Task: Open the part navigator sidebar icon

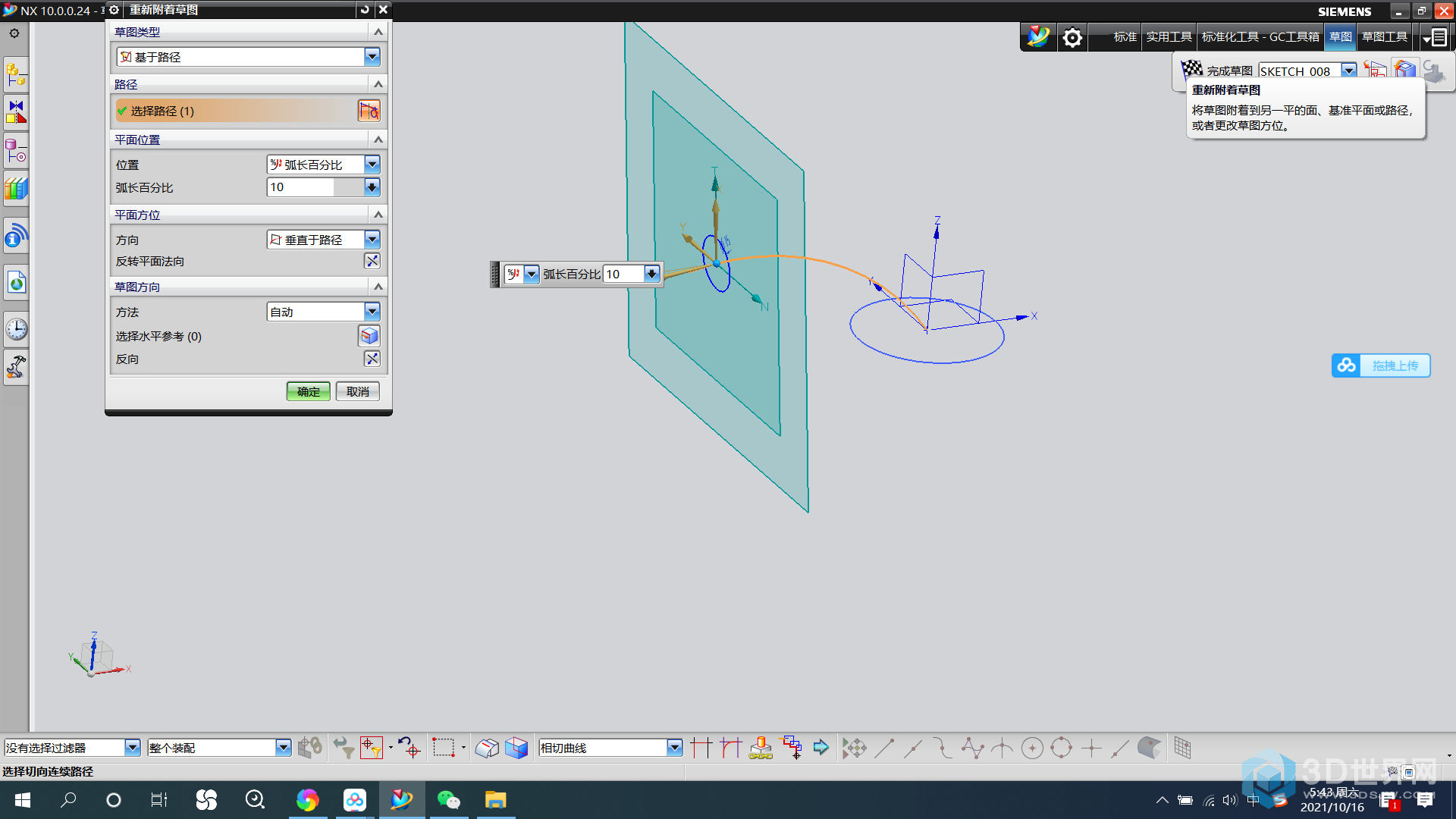Action: click(x=16, y=151)
